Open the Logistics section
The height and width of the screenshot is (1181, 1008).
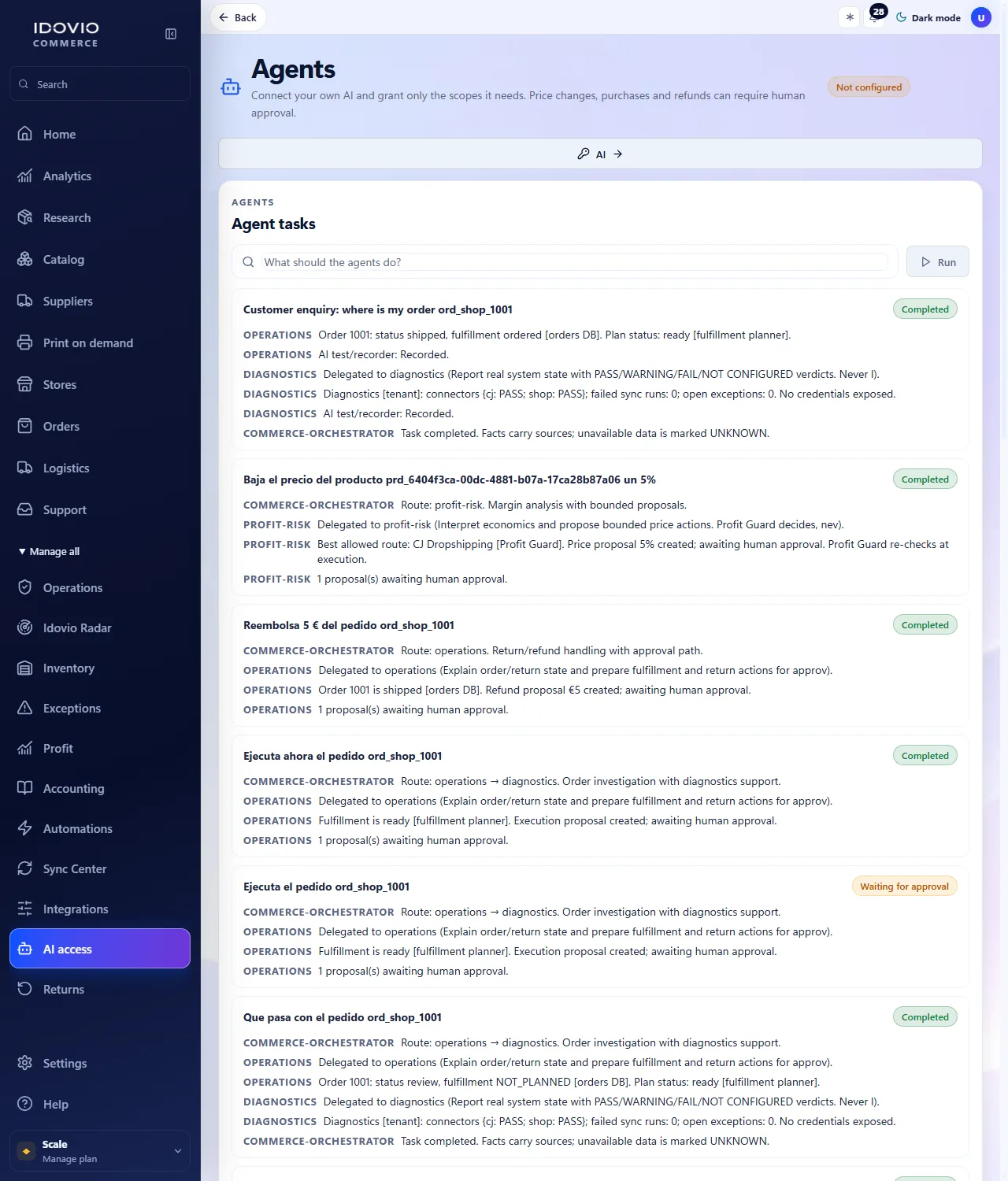(100, 468)
